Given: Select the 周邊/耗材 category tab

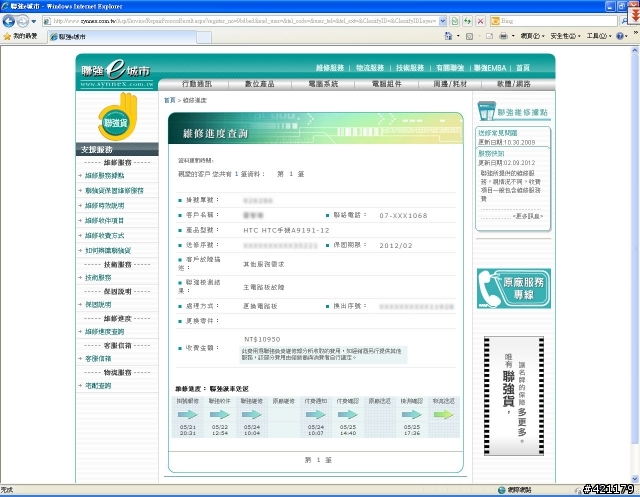Looking at the screenshot, I should tap(450, 84).
